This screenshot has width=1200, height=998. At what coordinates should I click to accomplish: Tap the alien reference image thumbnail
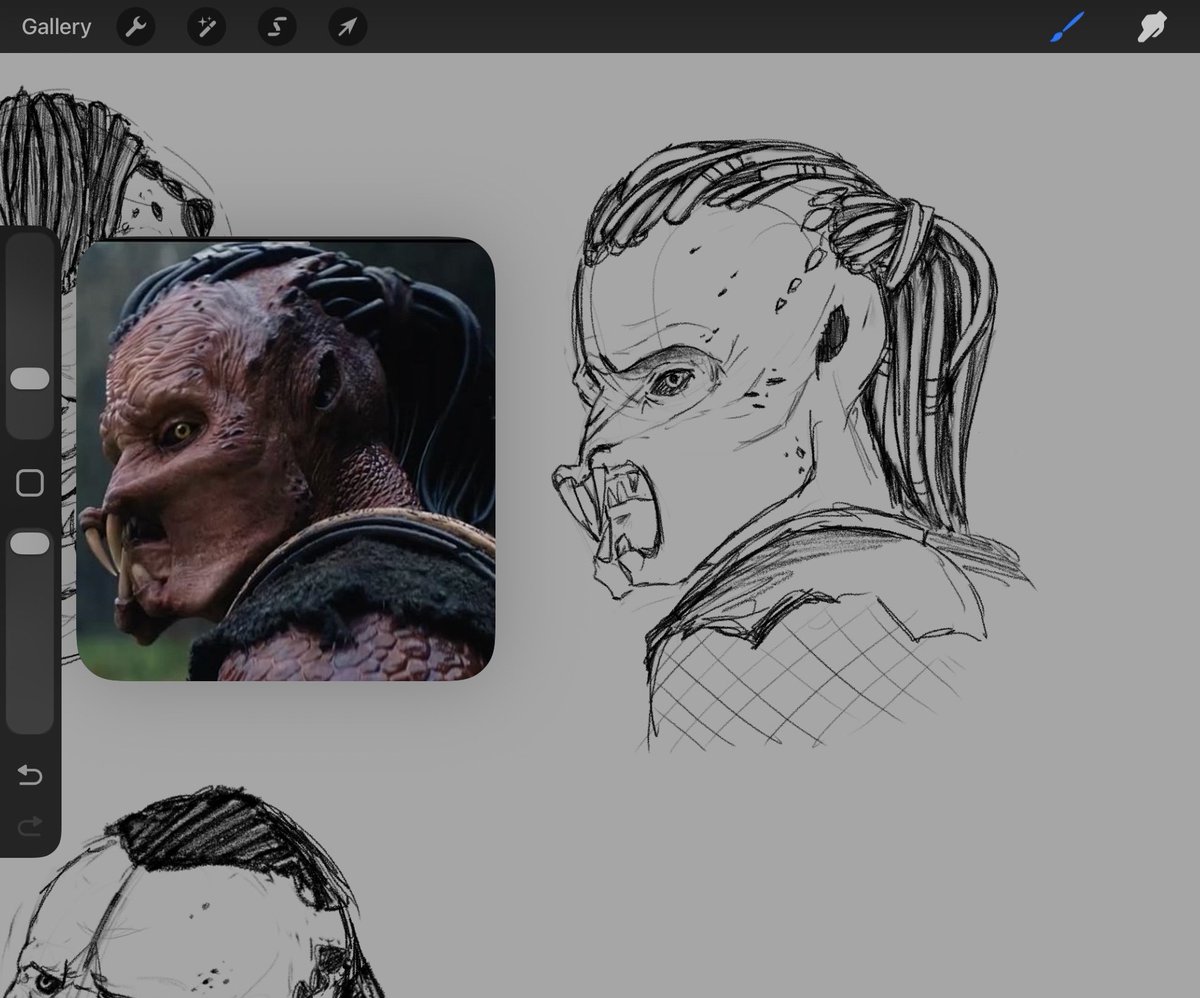click(285, 460)
